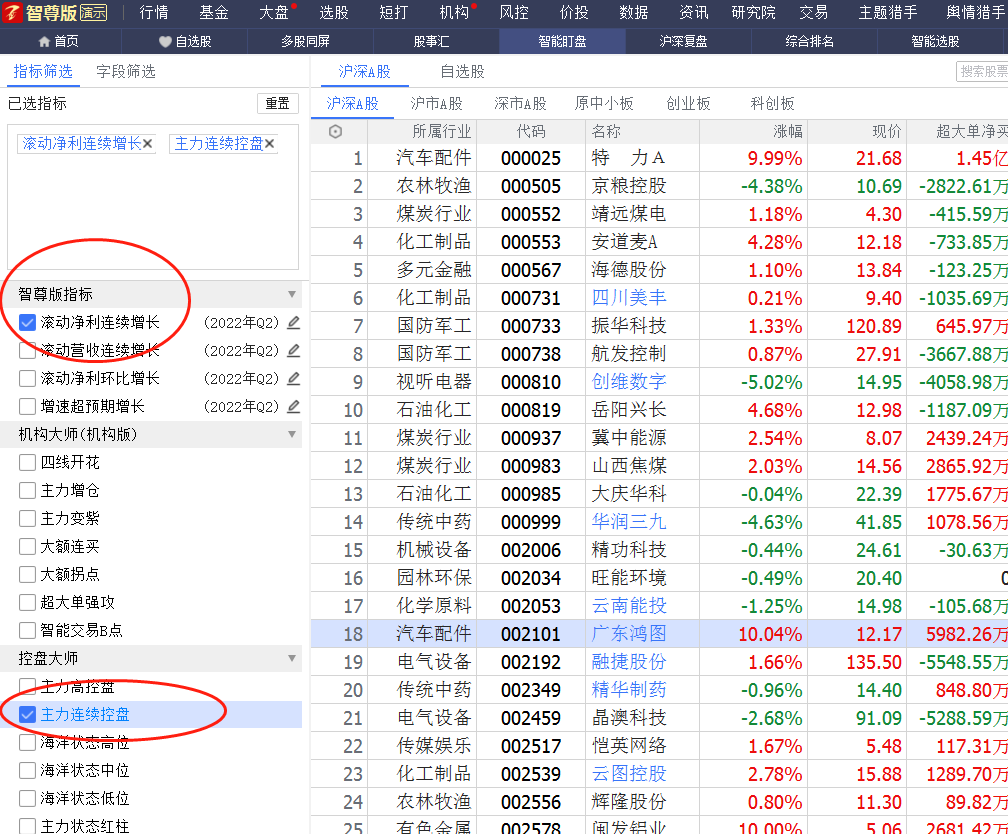Screen dimensions: 1008x834
Task: Open the 行情 menu
Action: [154, 12]
